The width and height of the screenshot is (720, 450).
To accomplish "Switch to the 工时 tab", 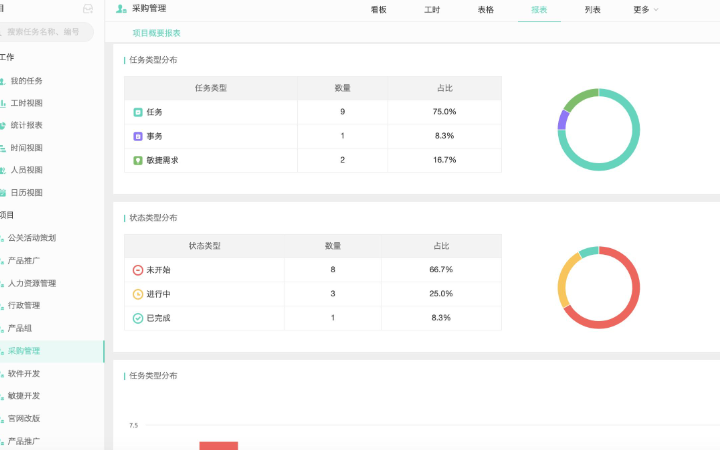I will (x=432, y=10).
